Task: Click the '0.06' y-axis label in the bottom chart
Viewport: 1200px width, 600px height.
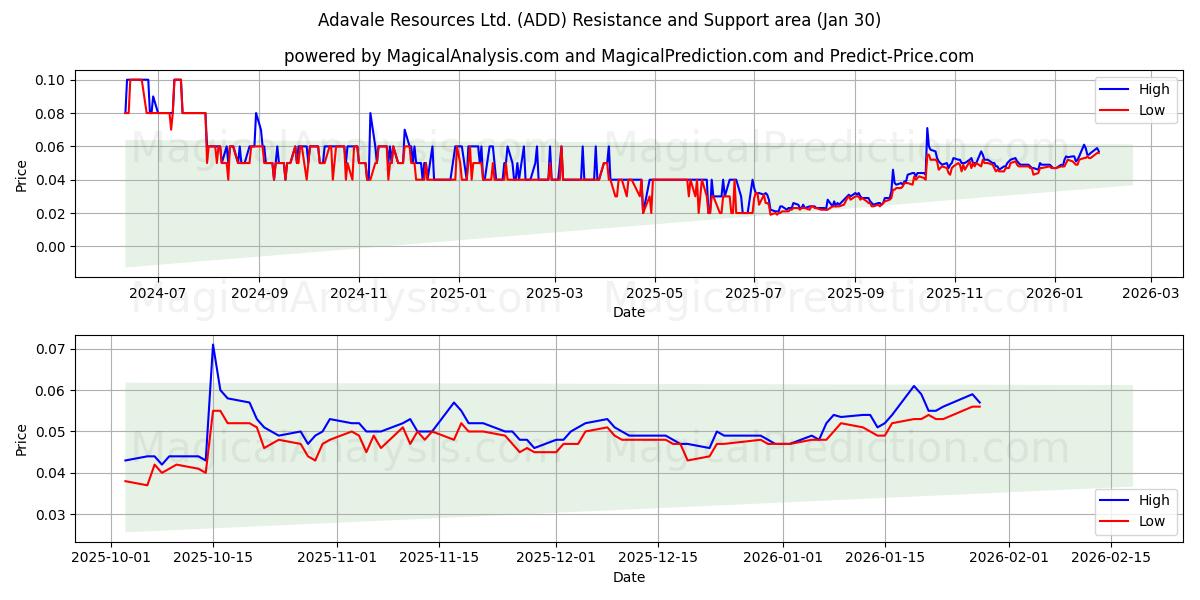Action: tap(51, 391)
